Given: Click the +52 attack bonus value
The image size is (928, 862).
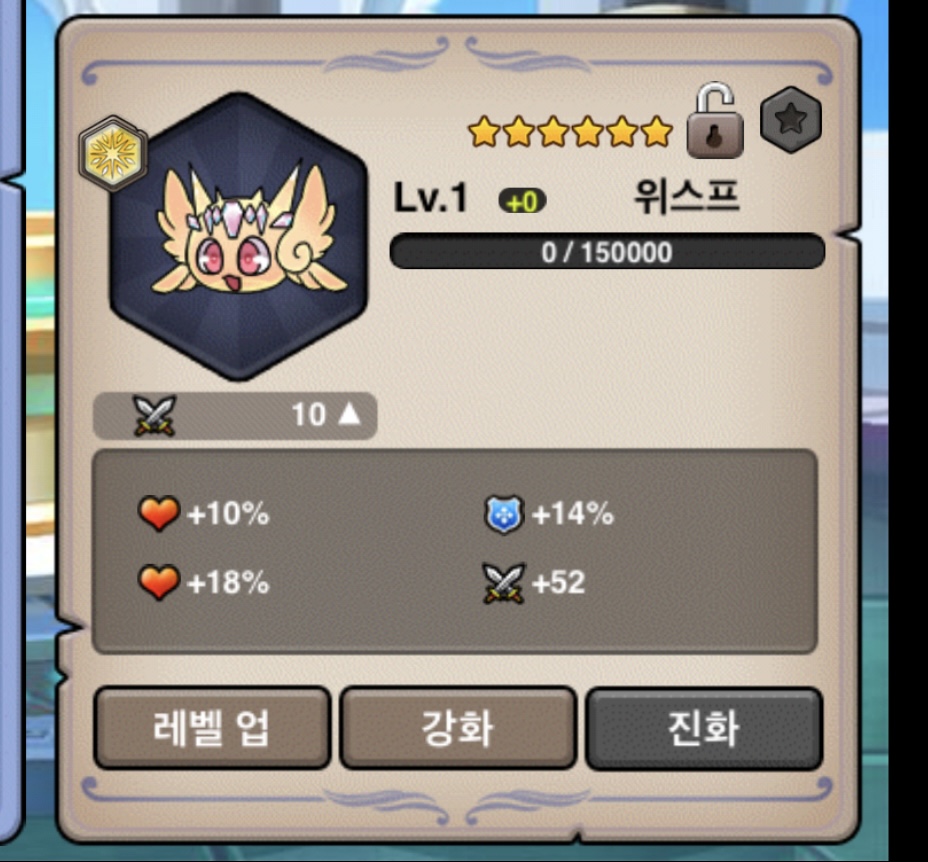Looking at the screenshot, I should [x=559, y=583].
